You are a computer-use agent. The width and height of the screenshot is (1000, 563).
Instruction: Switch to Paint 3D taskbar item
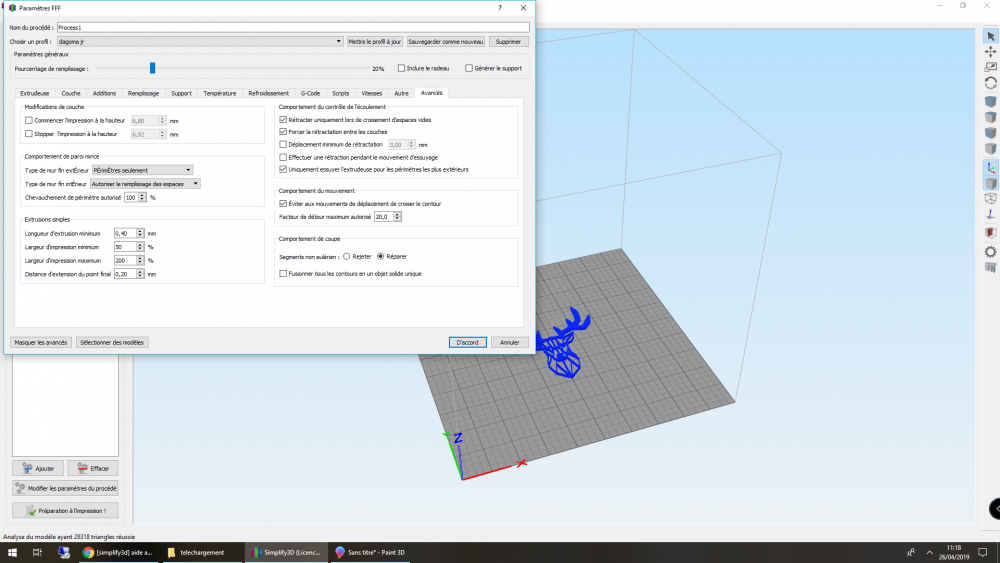370,552
